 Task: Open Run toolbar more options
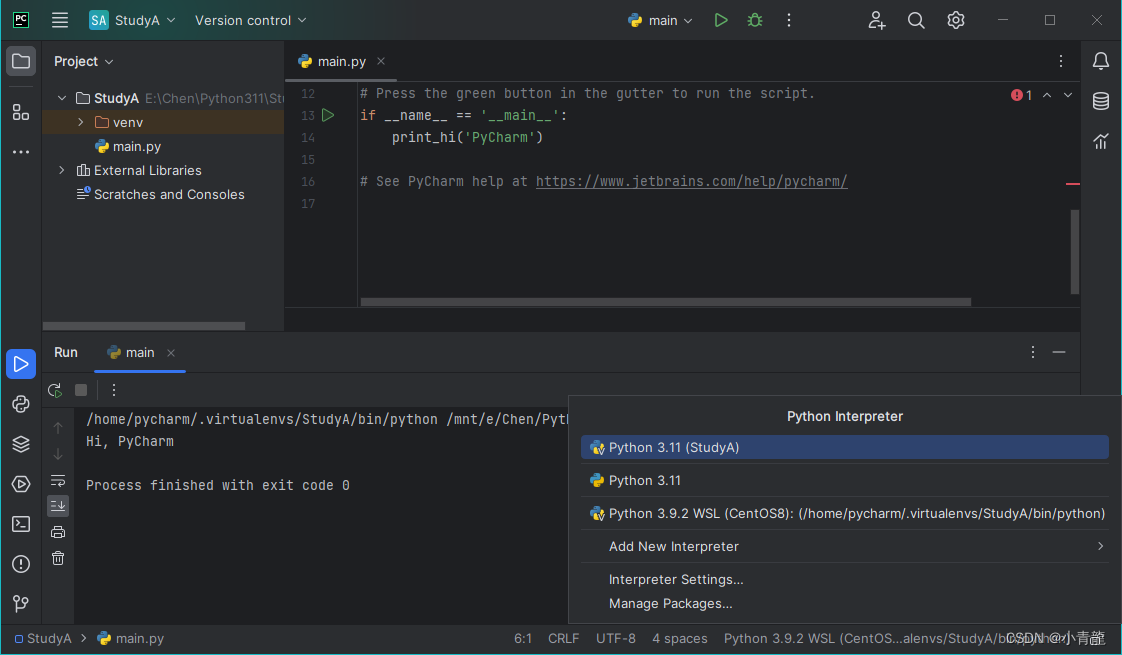point(114,390)
